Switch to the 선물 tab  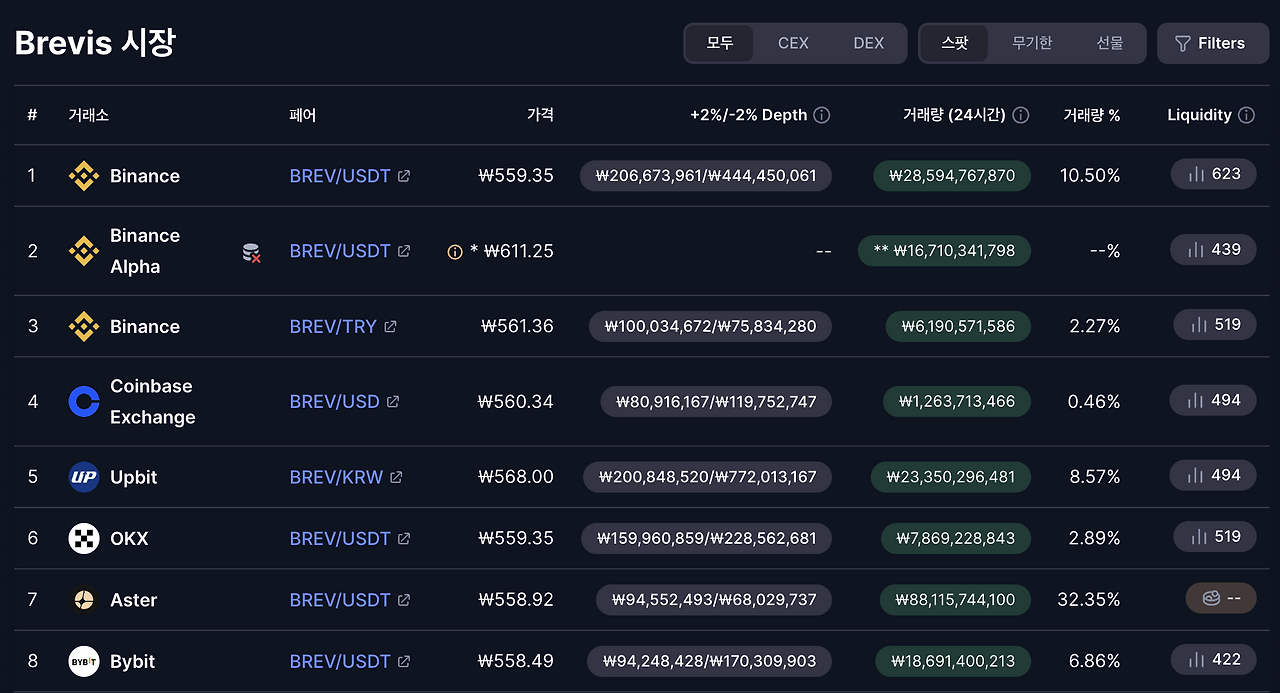pos(1109,43)
